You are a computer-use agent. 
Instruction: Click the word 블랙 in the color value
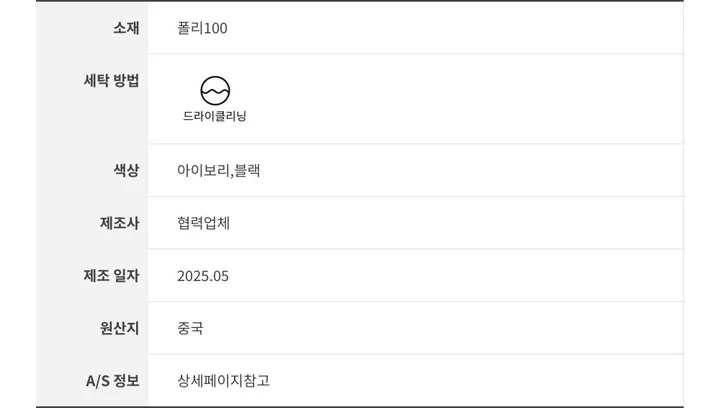[x=247, y=170]
